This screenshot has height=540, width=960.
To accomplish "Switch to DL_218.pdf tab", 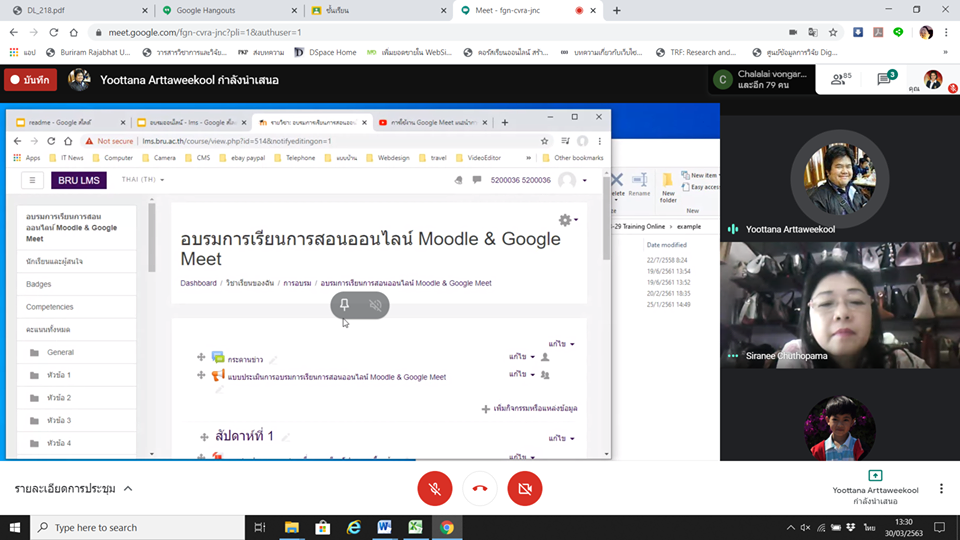I will click(80, 10).
